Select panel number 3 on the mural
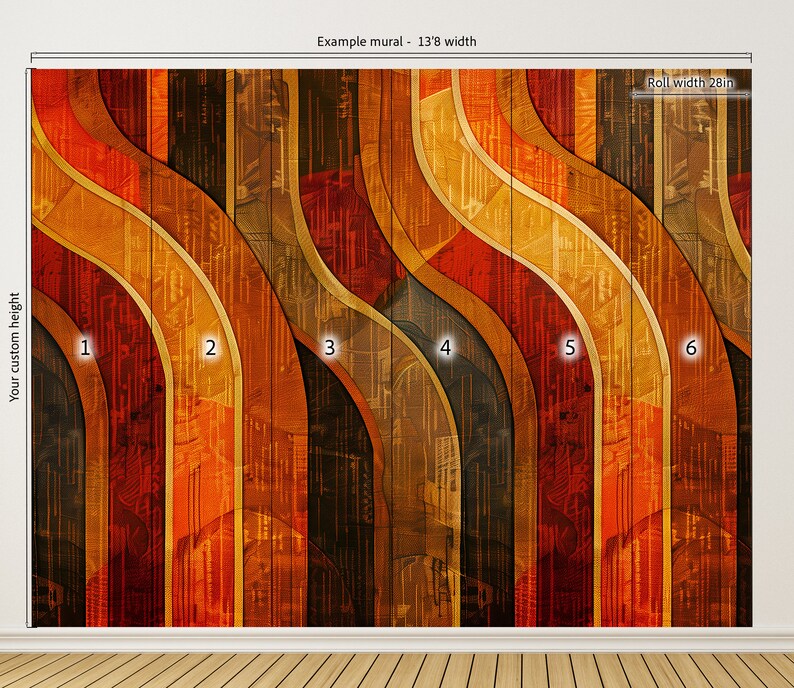The width and height of the screenshot is (794, 688). click(330, 348)
